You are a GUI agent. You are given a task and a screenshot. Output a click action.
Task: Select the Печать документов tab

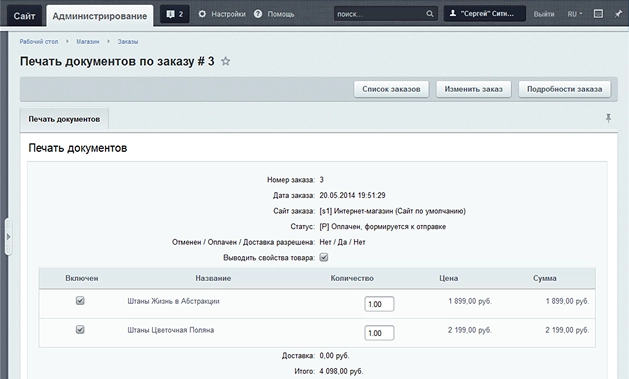point(64,119)
